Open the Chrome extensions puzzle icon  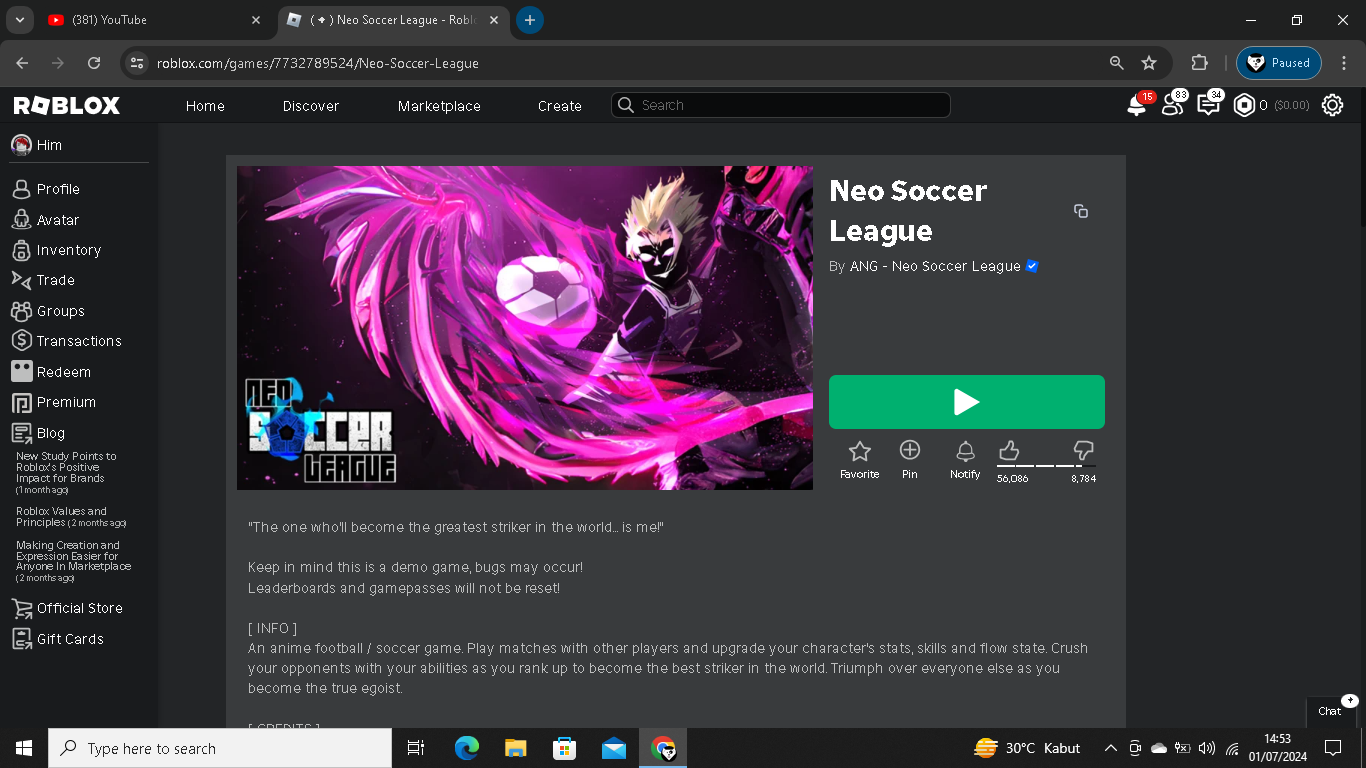pyautogui.click(x=1200, y=63)
